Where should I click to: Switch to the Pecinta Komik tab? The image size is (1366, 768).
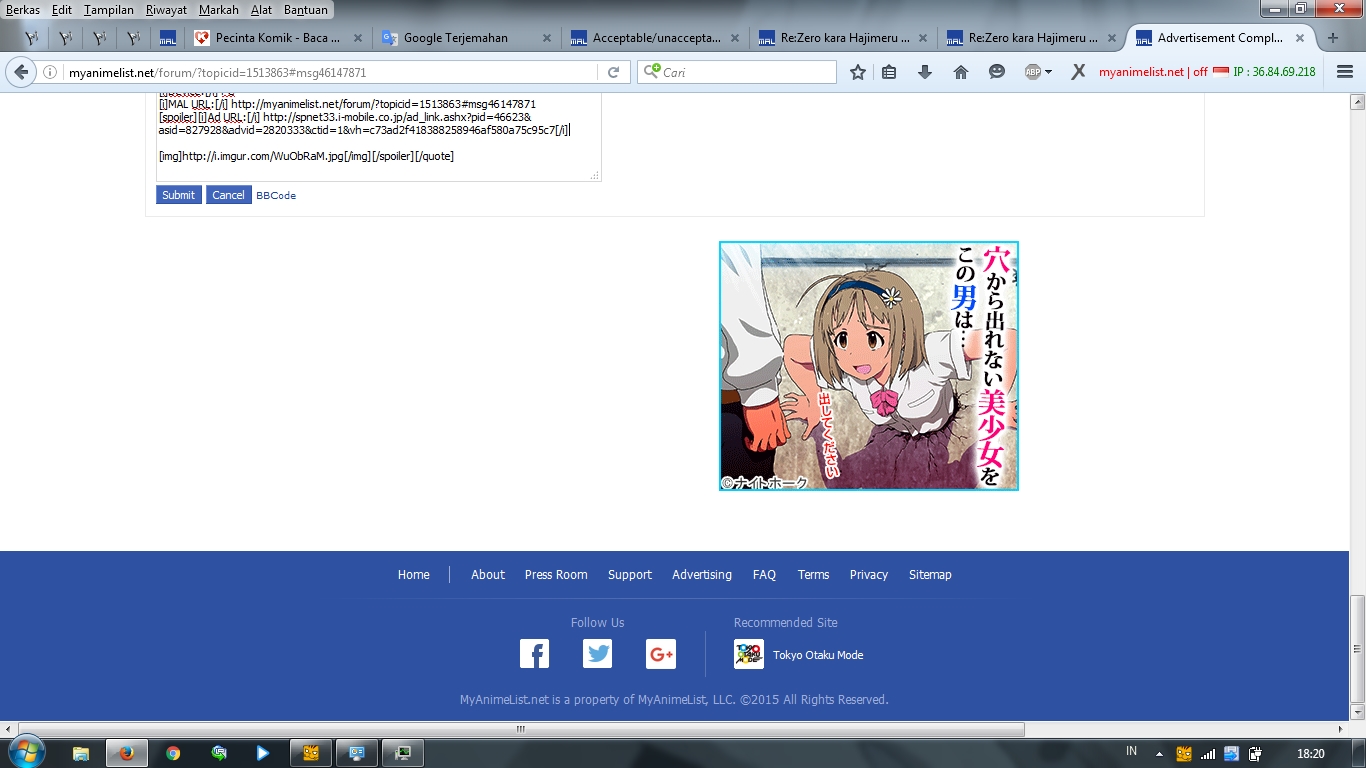(x=278, y=38)
